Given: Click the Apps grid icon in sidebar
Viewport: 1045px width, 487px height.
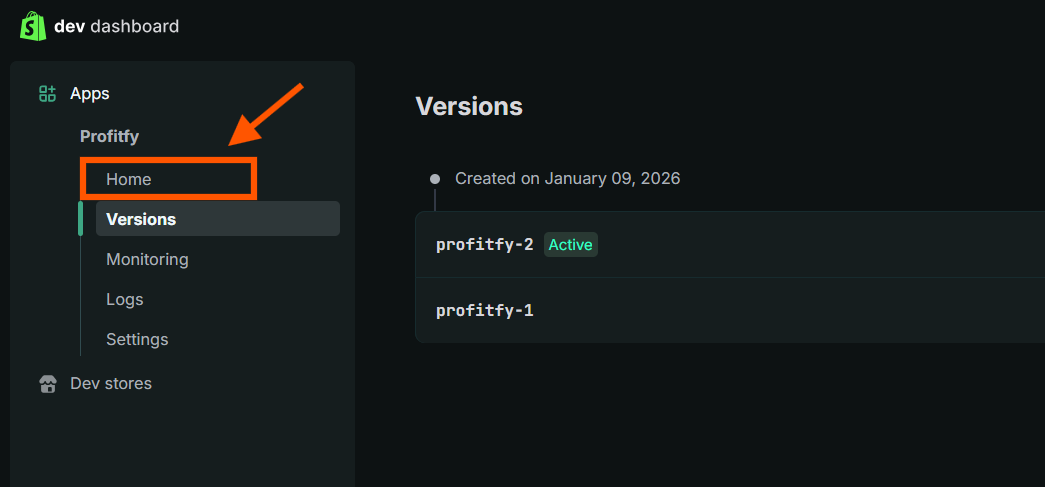Looking at the screenshot, I should tap(47, 94).
